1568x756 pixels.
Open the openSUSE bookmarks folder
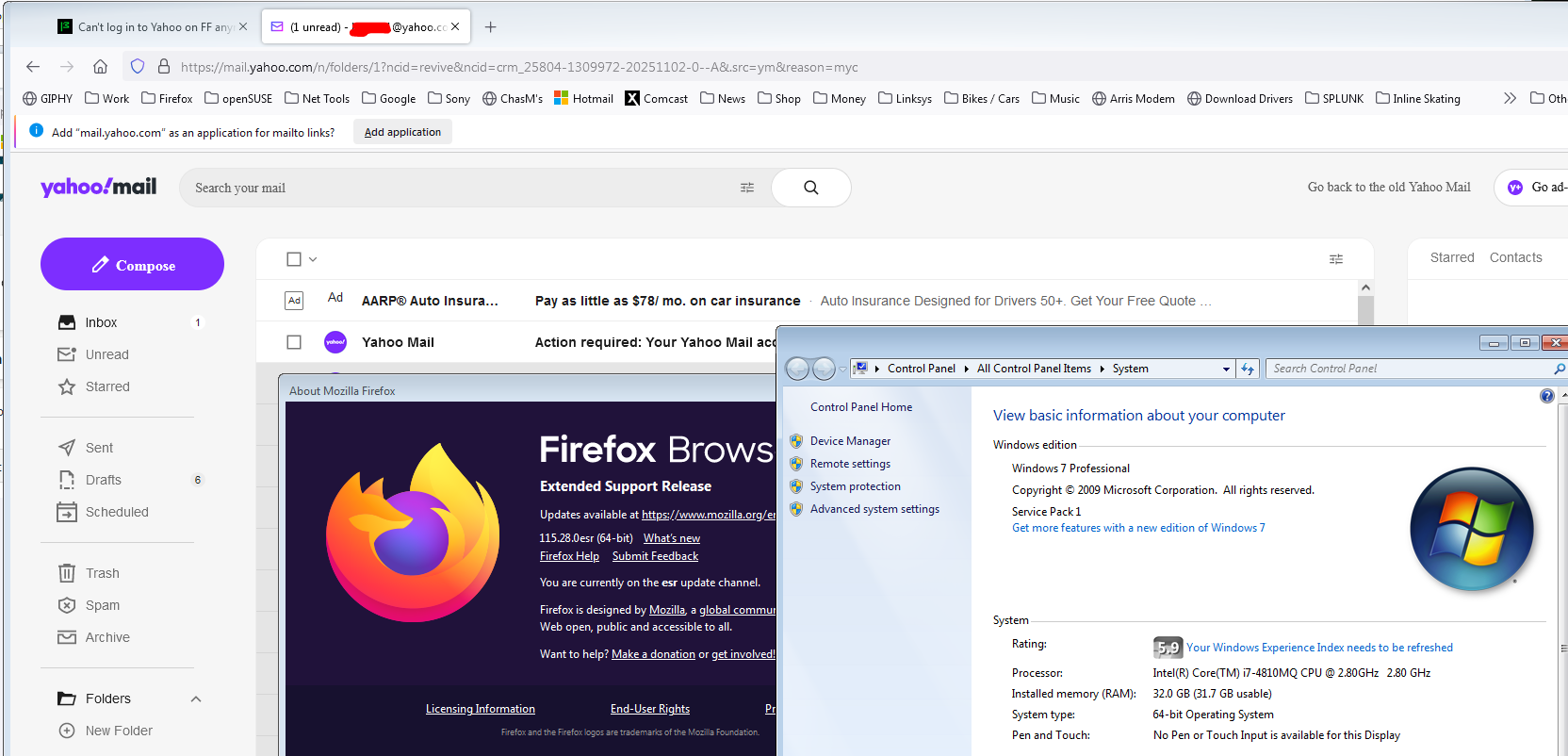(x=237, y=98)
